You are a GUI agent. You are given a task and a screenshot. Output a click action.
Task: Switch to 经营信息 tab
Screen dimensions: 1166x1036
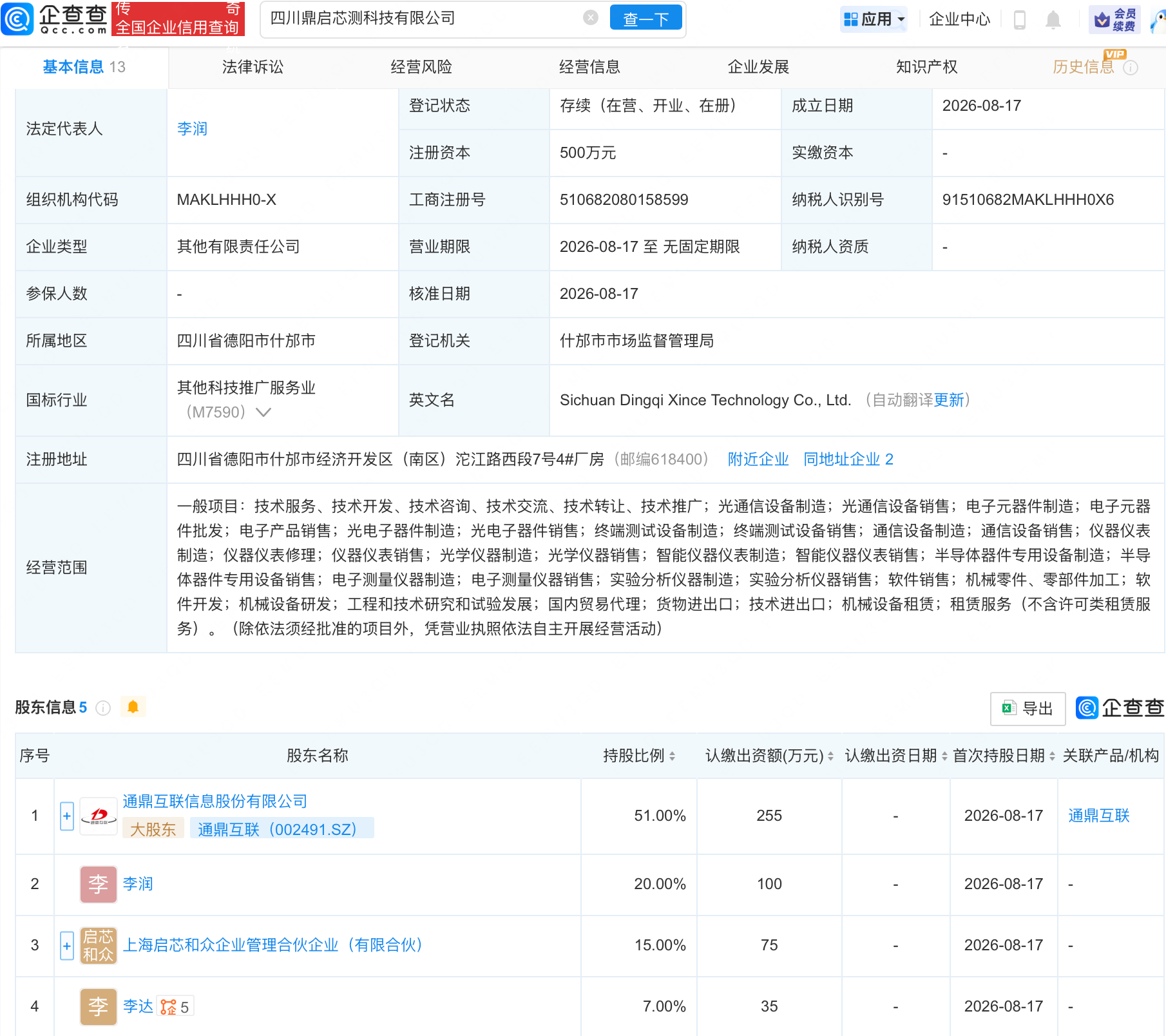coord(589,67)
